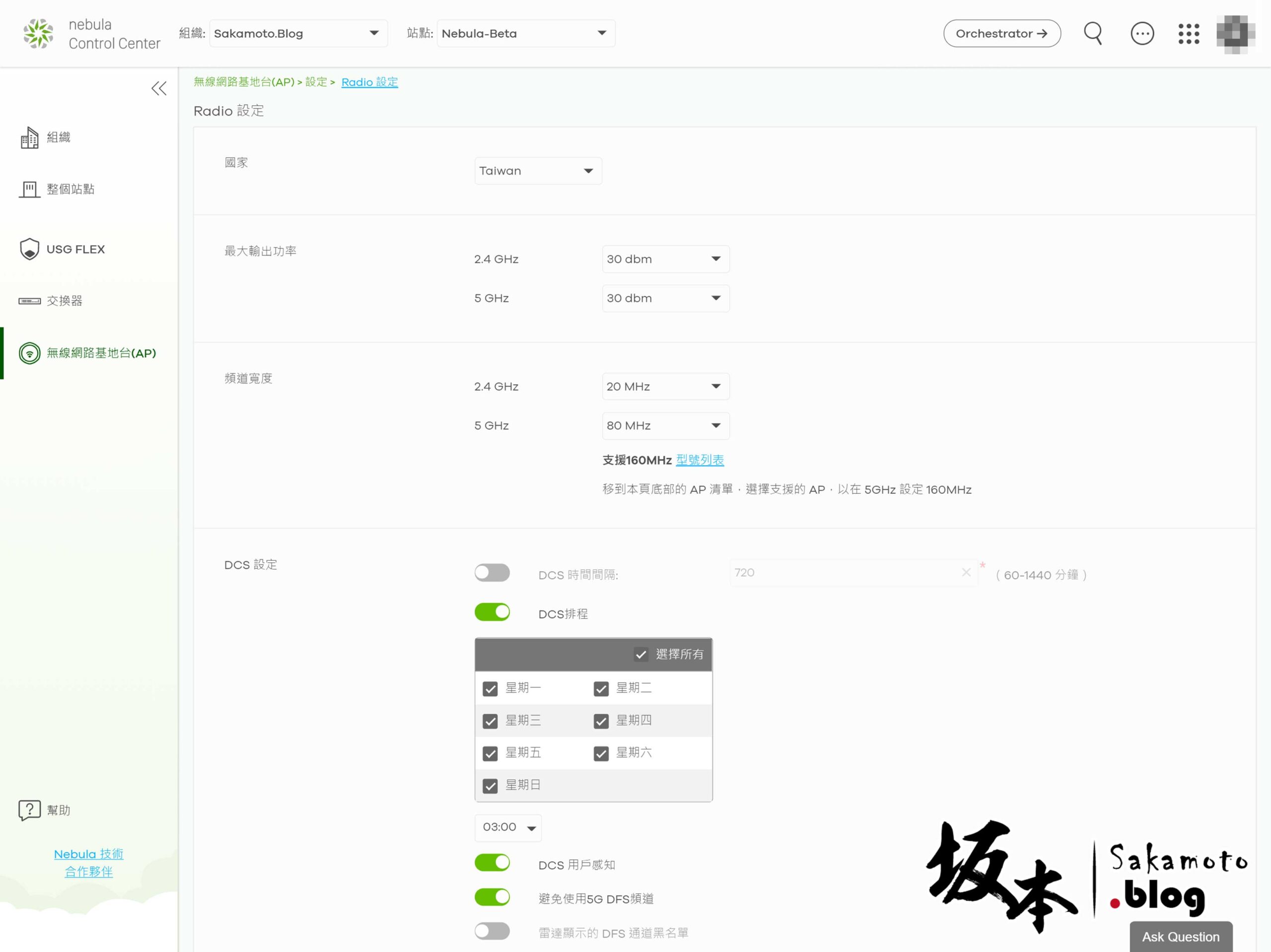Viewport: 1271px width, 952px height.
Task: Open 5 GHz channel width 80 MHz dropdown
Action: coord(666,426)
